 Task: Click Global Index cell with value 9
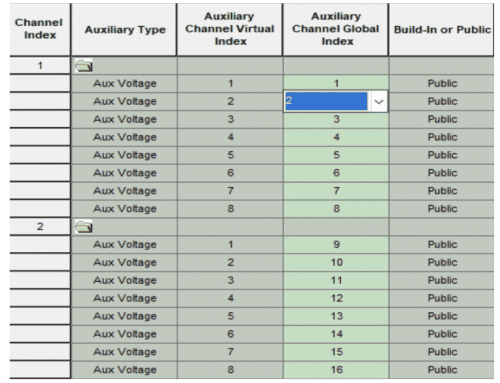(x=336, y=245)
